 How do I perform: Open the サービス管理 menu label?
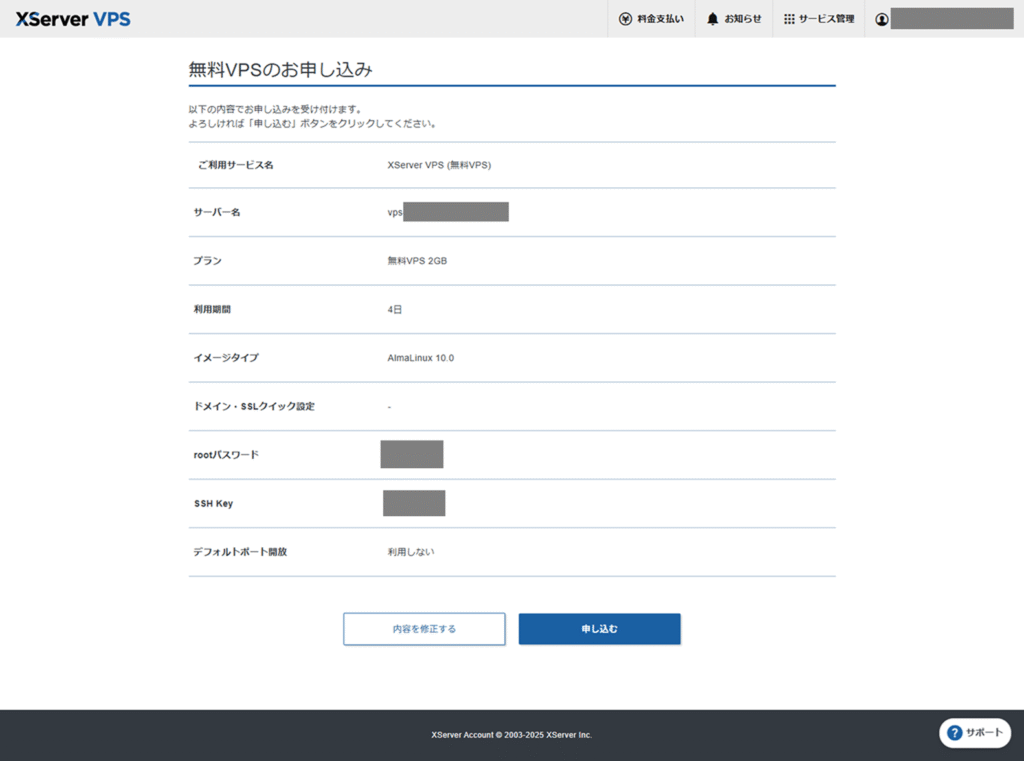(826, 19)
